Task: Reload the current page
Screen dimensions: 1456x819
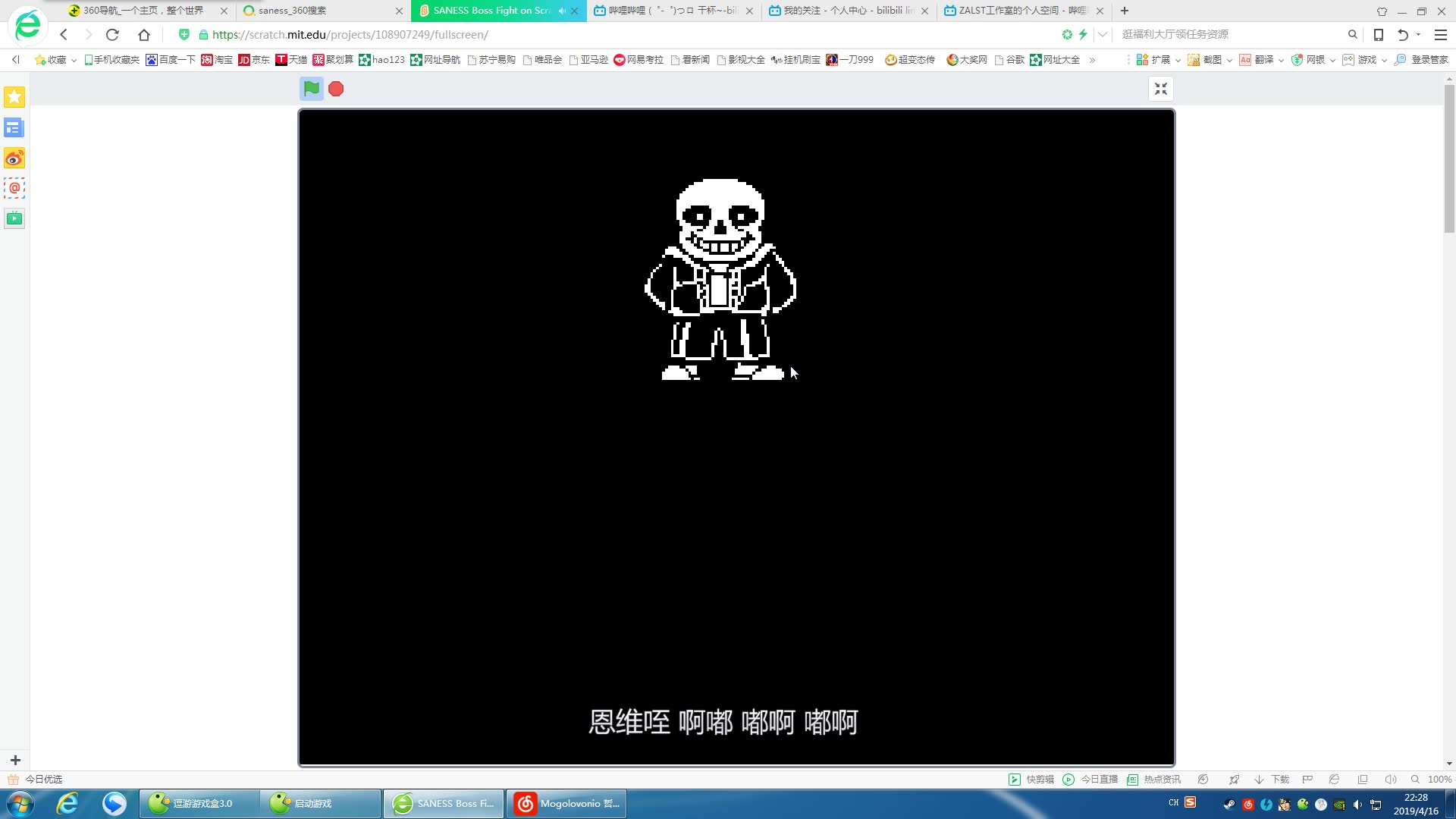Action: (112, 35)
